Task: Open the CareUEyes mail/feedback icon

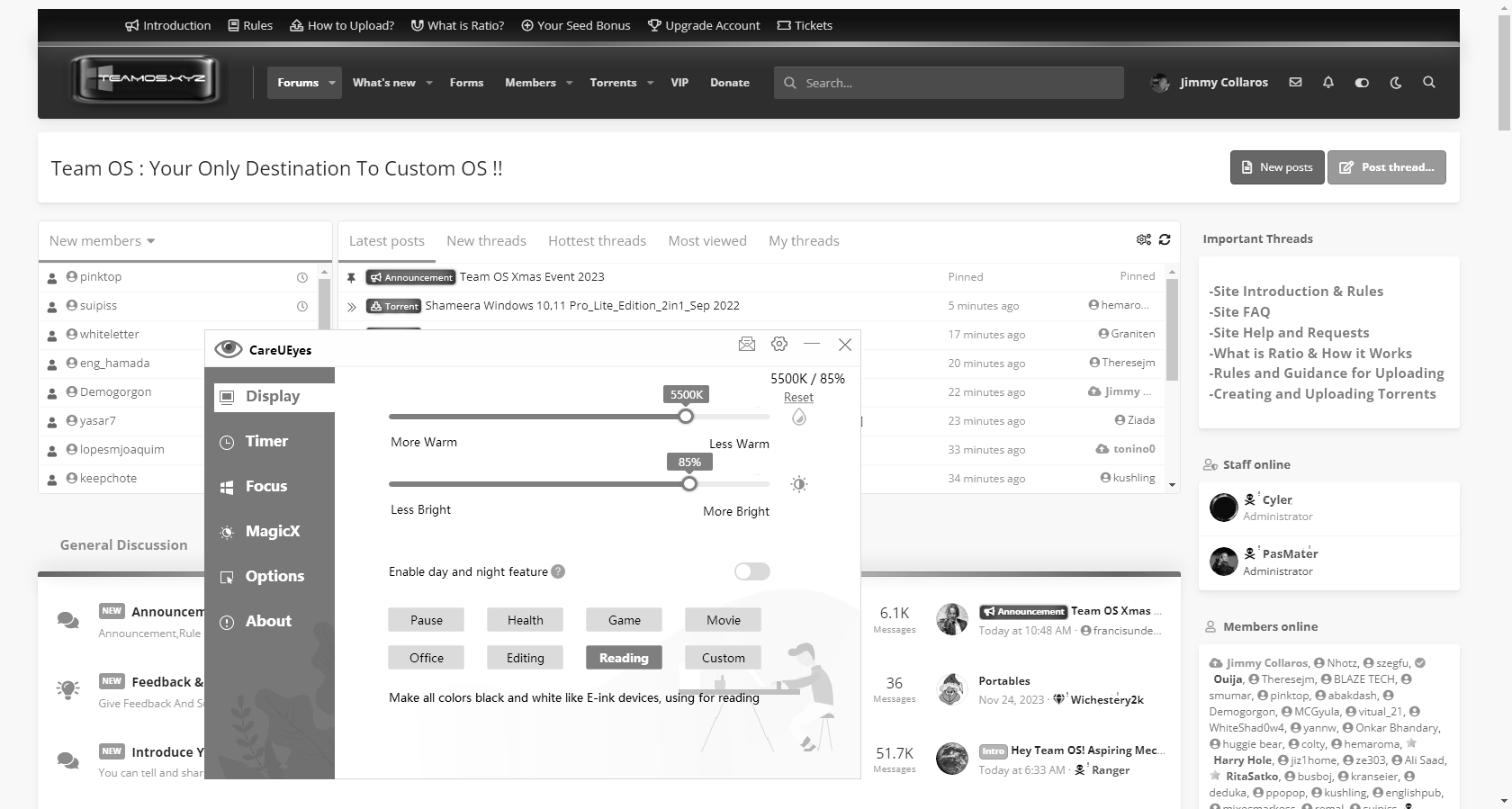Action: pos(747,344)
